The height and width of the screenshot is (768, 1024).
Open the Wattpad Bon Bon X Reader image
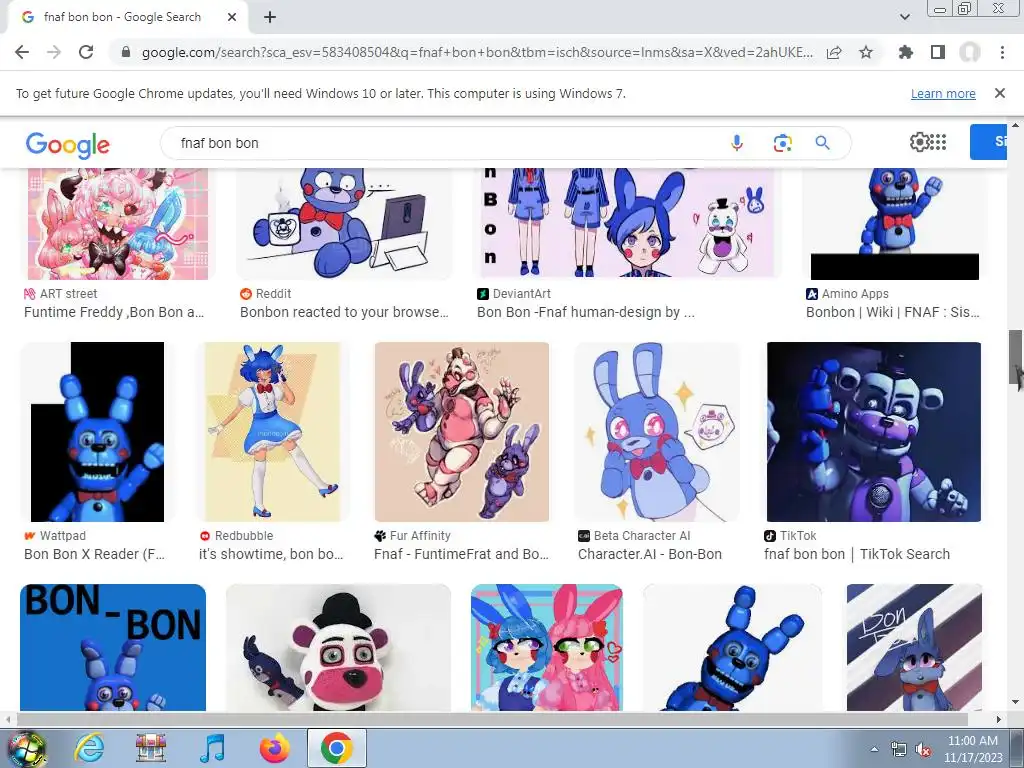click(97, 432)
